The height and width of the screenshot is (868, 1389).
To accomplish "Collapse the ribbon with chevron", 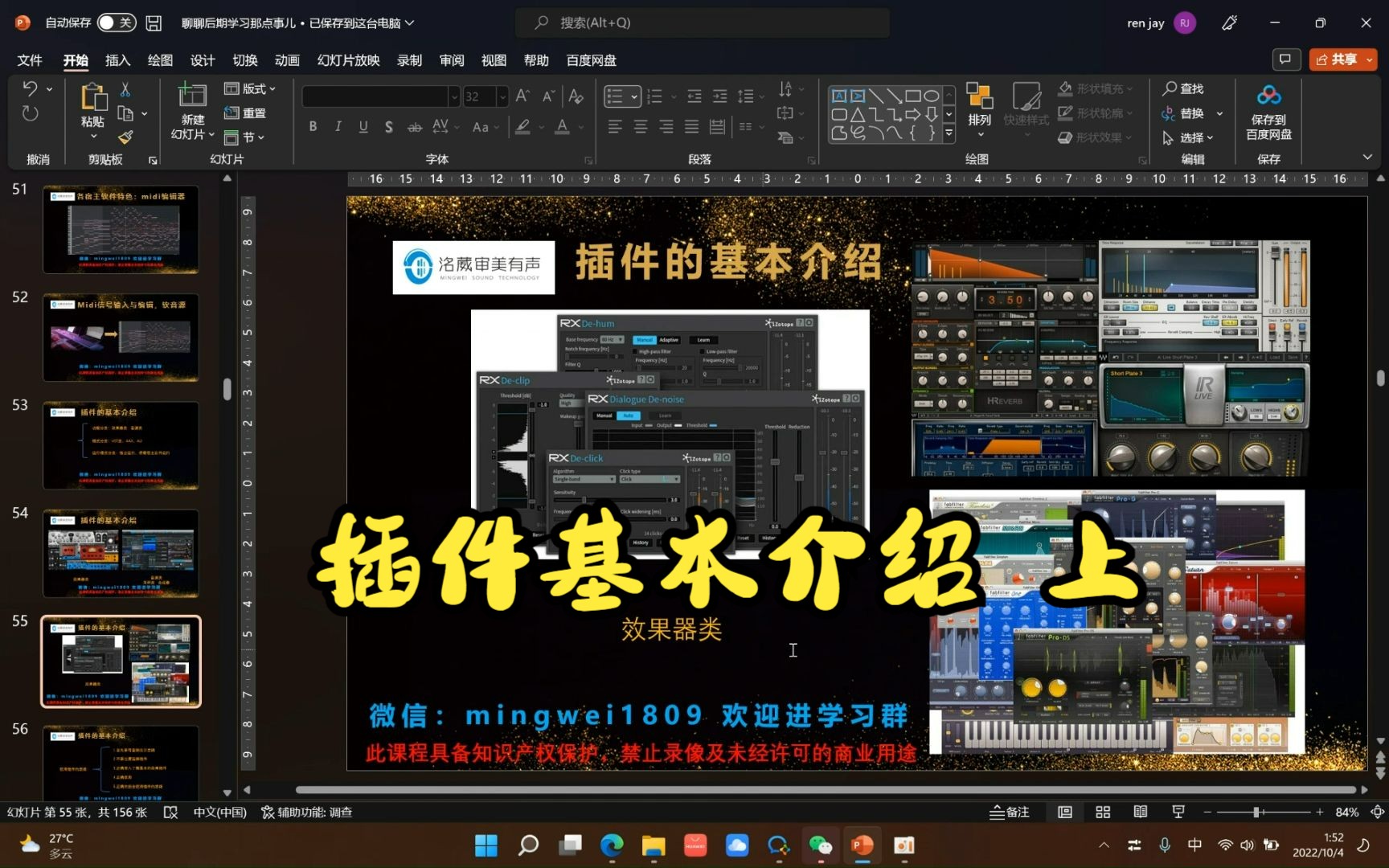I will coord(1367,158).
